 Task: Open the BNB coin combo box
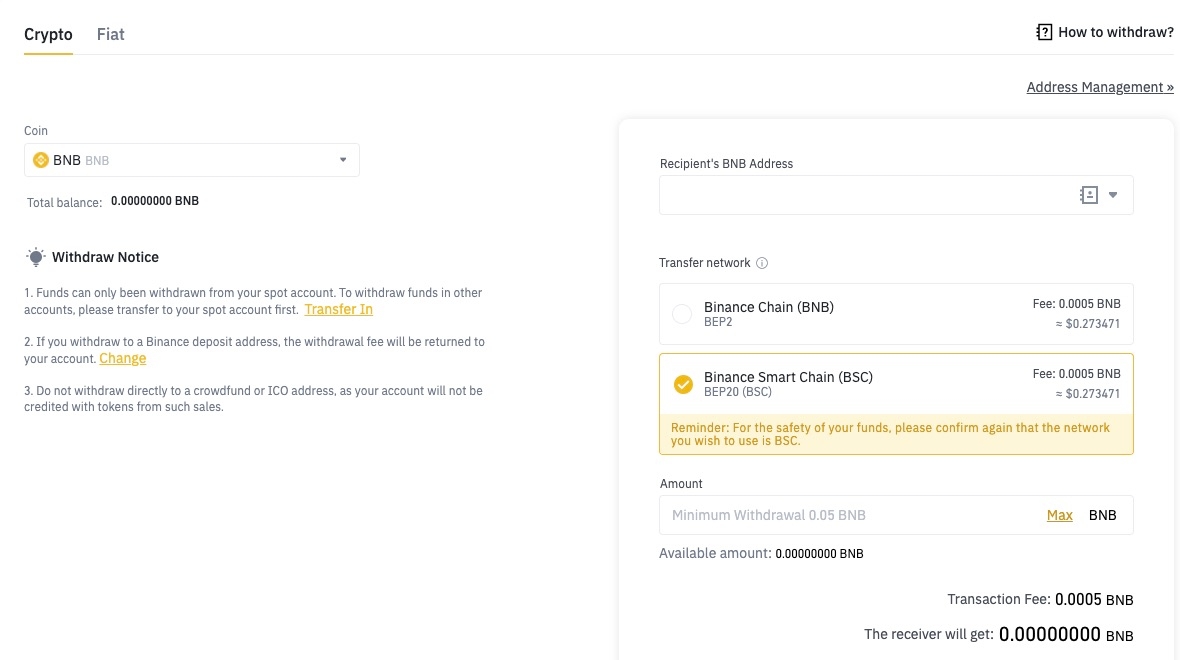[x=190, y=160]
